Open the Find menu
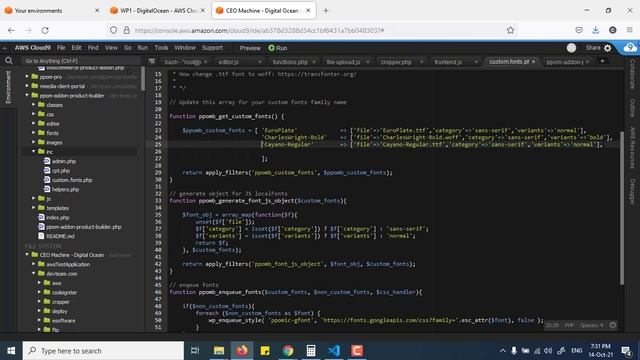 tap(93, 48)
